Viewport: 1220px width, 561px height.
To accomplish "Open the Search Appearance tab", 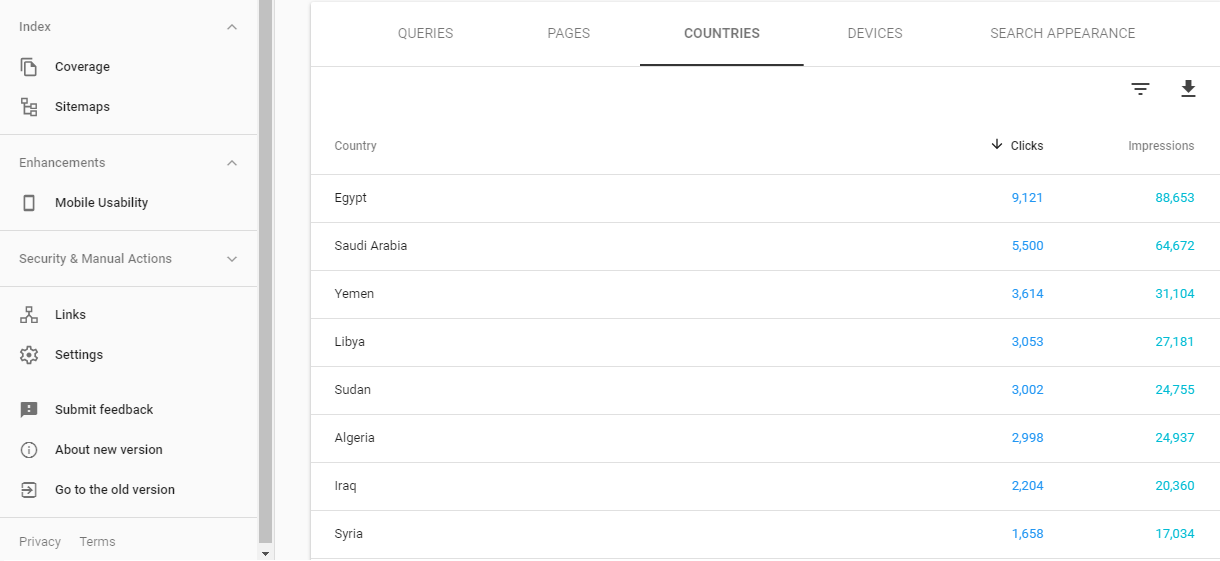I will point(1063,33).
